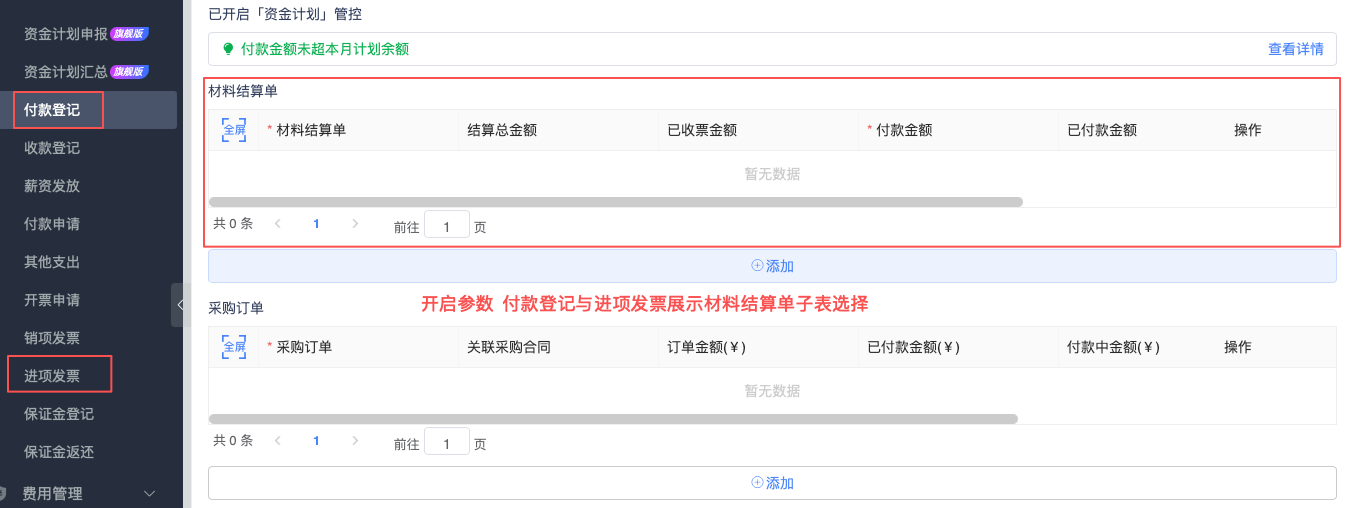Viewport: 1351px width, 508px height.
Task: Click the green lightbulb tip icon
Action: click(x=228, y=49)
